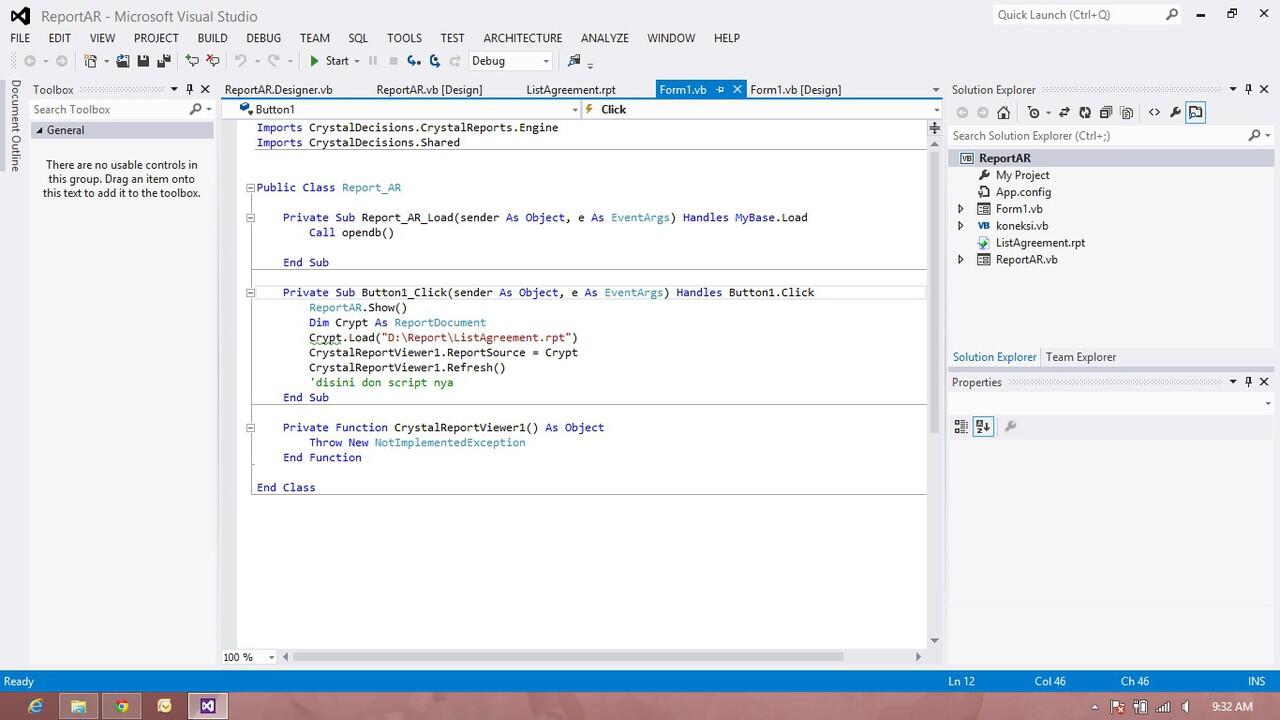The width and height of the screenshot is (1280, 720).
Task: Click the Save All toolbar icon
Action: coord(164,61)
